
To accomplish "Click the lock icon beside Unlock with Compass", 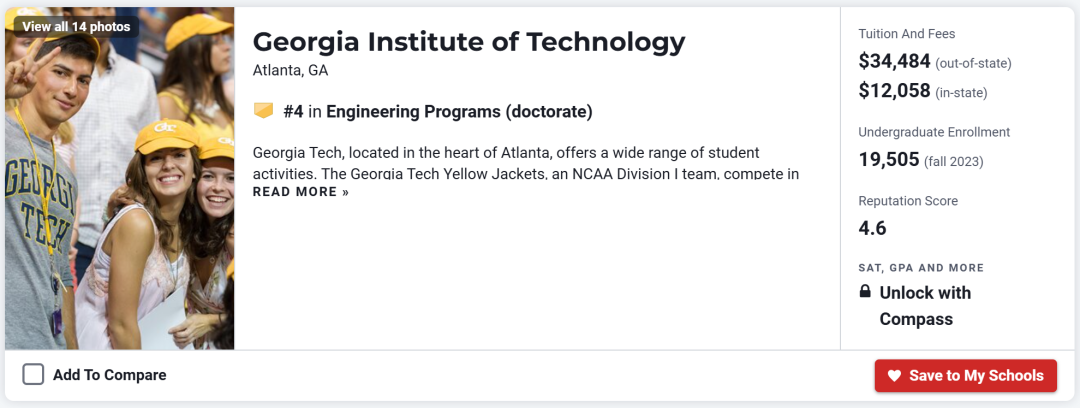I will (x=865, y=292).
